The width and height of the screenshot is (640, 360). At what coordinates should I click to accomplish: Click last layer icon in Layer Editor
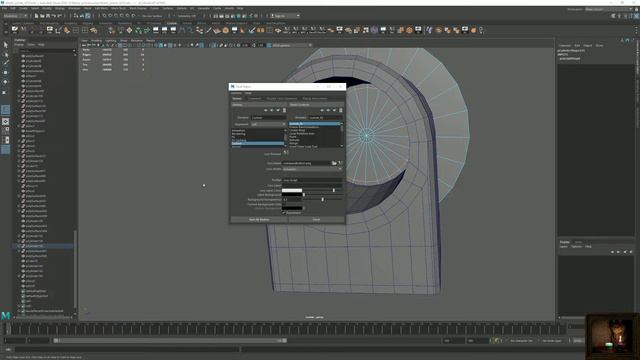point(631,252)
